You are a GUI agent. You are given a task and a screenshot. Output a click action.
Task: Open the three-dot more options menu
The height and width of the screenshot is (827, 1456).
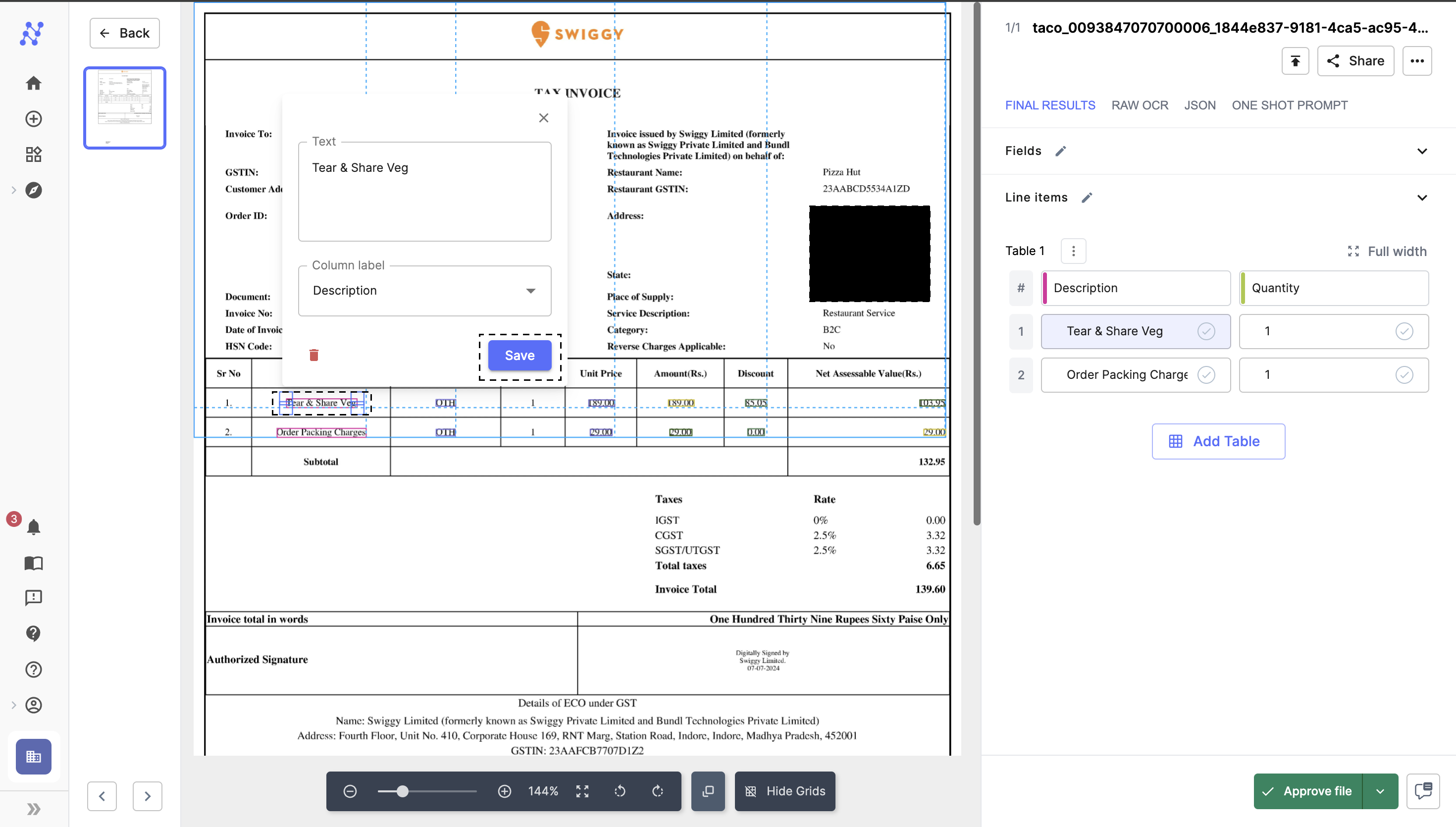(1417, 61)
